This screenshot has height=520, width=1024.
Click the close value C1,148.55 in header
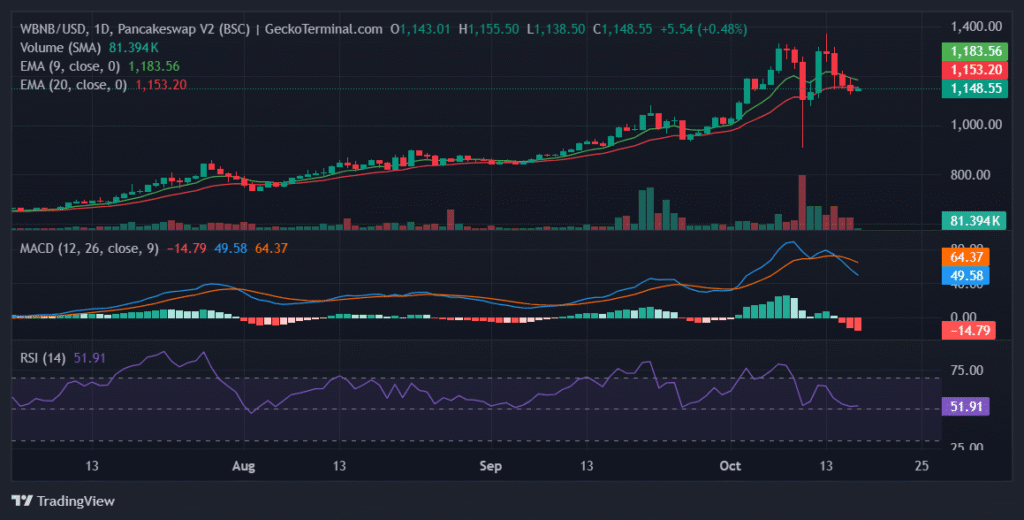[x=622, y=29]
